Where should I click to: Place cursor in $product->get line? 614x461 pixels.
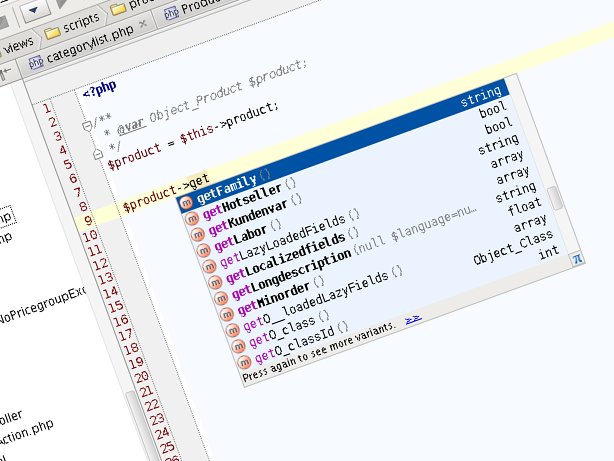click(166, 192)
